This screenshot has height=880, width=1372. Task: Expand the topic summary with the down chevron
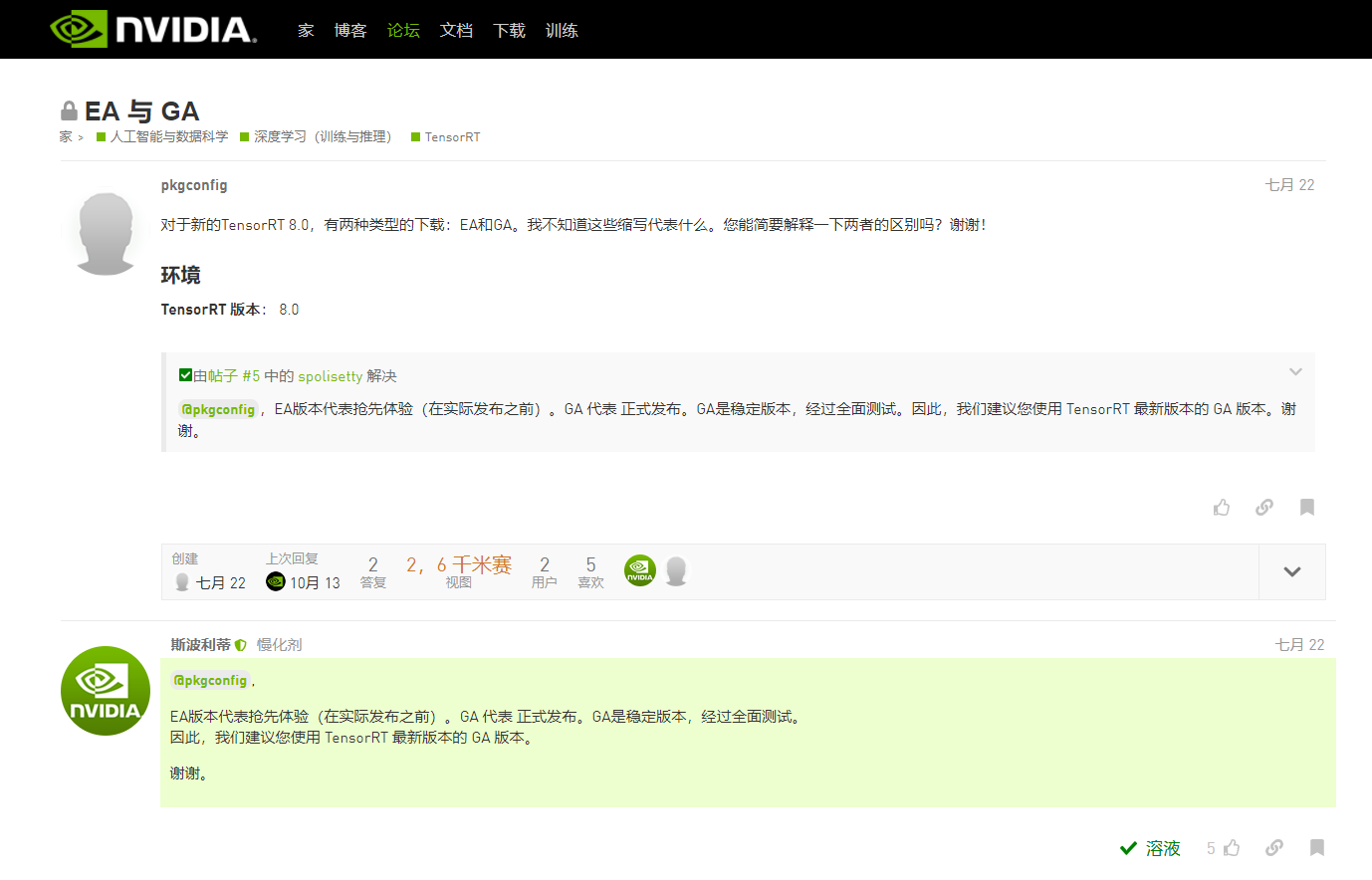pos(1291,572)
